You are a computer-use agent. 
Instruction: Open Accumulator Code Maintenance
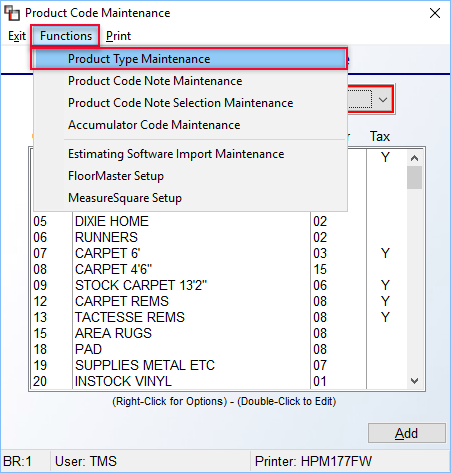(189, 125)
